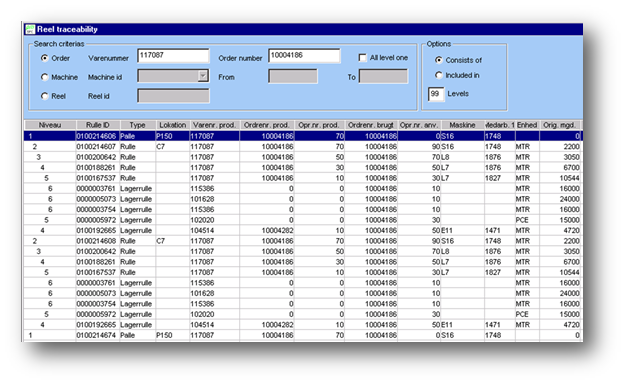Sort by the Lokation column header
Screen dimensions: 625x384
click(173, 125)
